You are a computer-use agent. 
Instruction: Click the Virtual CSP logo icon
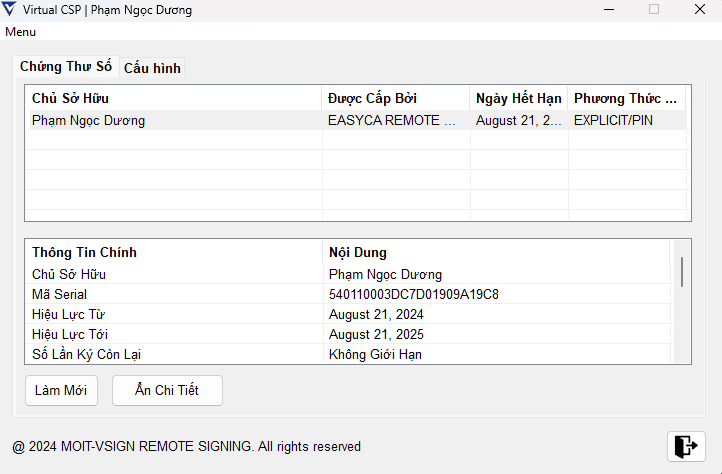9,10
